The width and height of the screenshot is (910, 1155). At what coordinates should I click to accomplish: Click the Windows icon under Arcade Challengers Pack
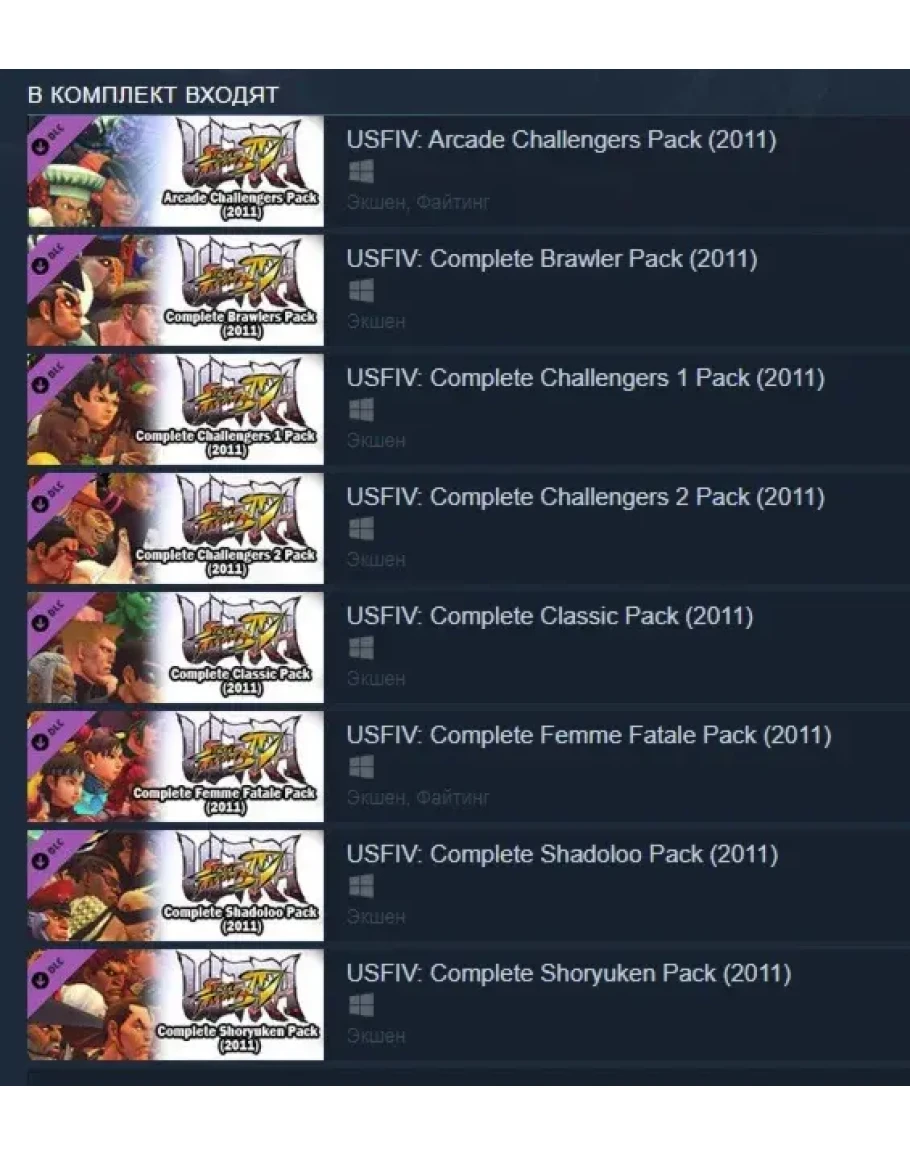tap(361, 172)
